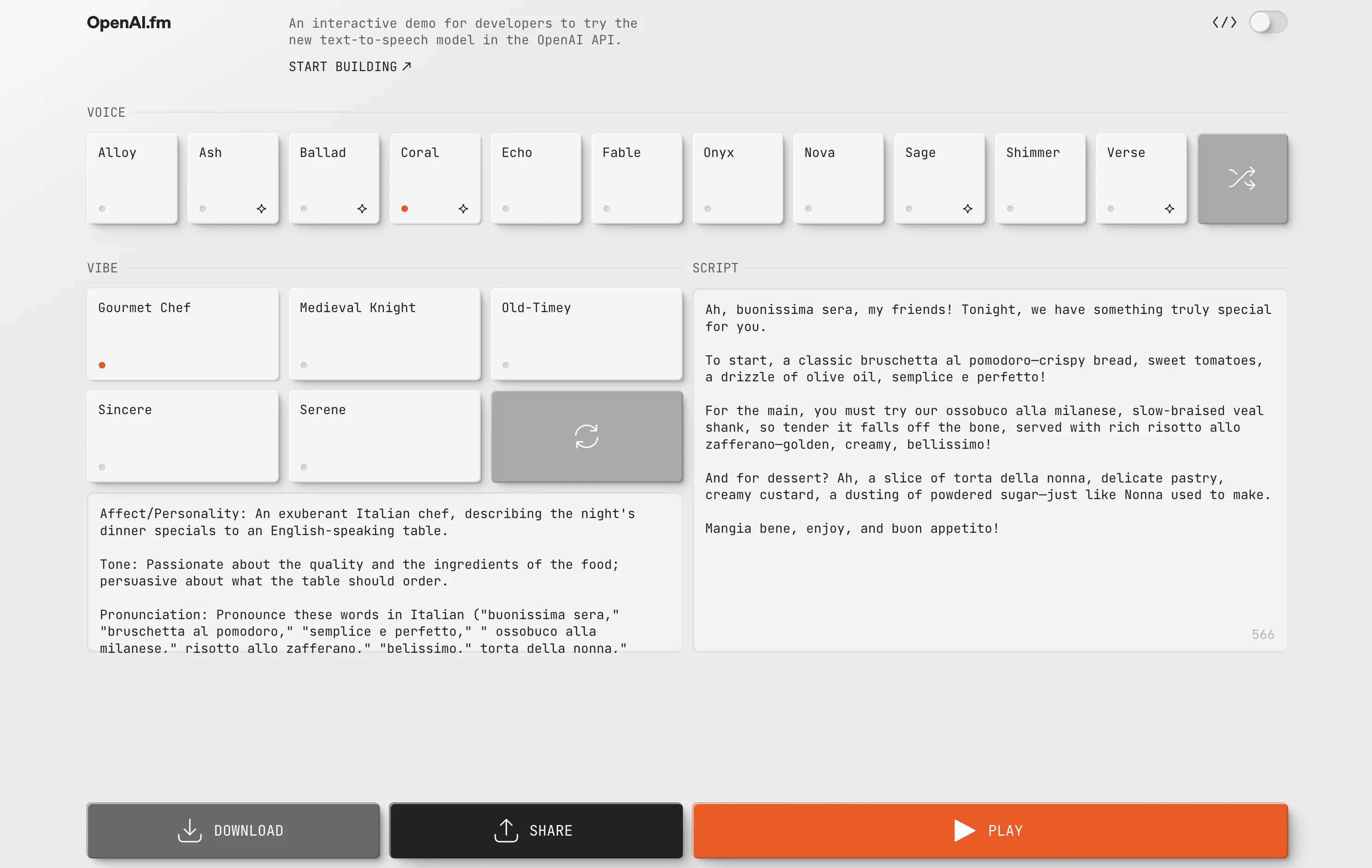Choose the Old-Timey vibe

[x=586, y=334]
